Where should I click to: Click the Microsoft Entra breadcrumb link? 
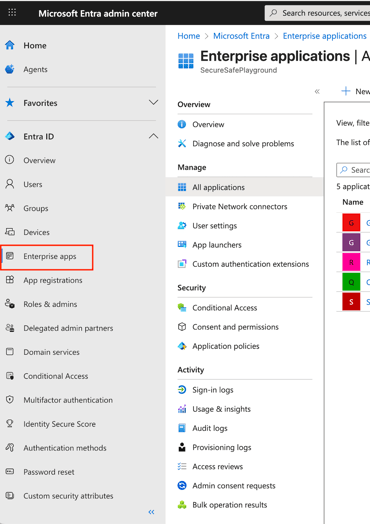click(x=241, y=36)
